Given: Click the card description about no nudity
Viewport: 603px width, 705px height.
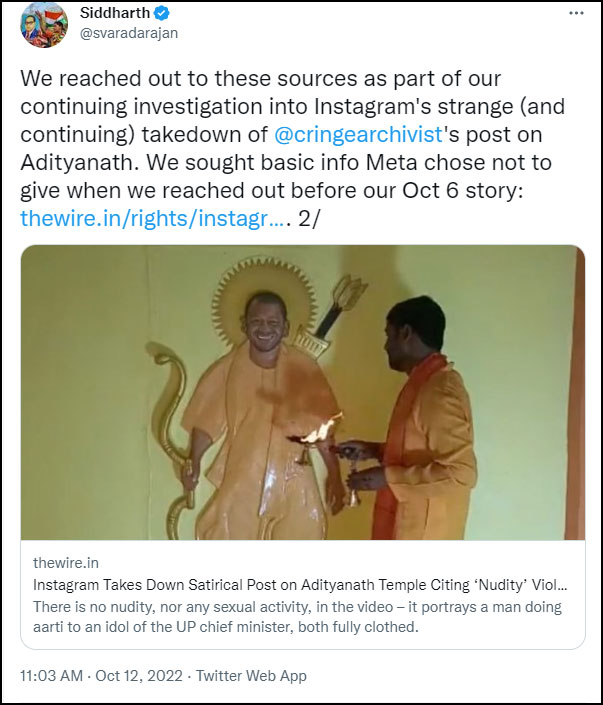Looking at the screenshot, I should click(297, 616).
